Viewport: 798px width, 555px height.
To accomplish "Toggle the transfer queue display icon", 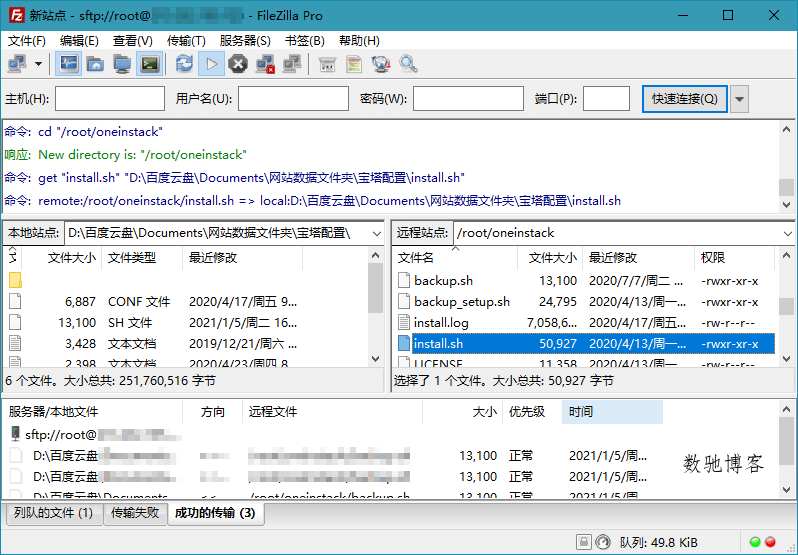I will [x=150, y=64].
